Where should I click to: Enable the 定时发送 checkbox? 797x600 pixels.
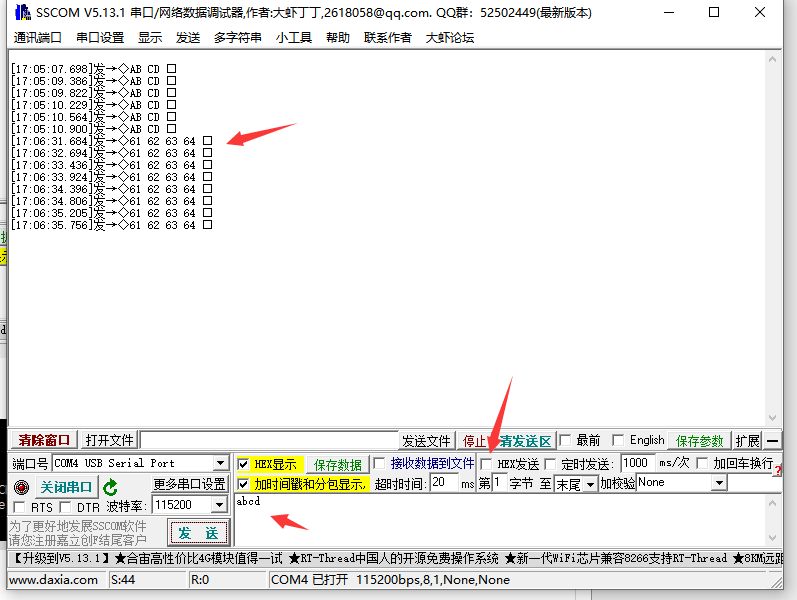[550, 464]
